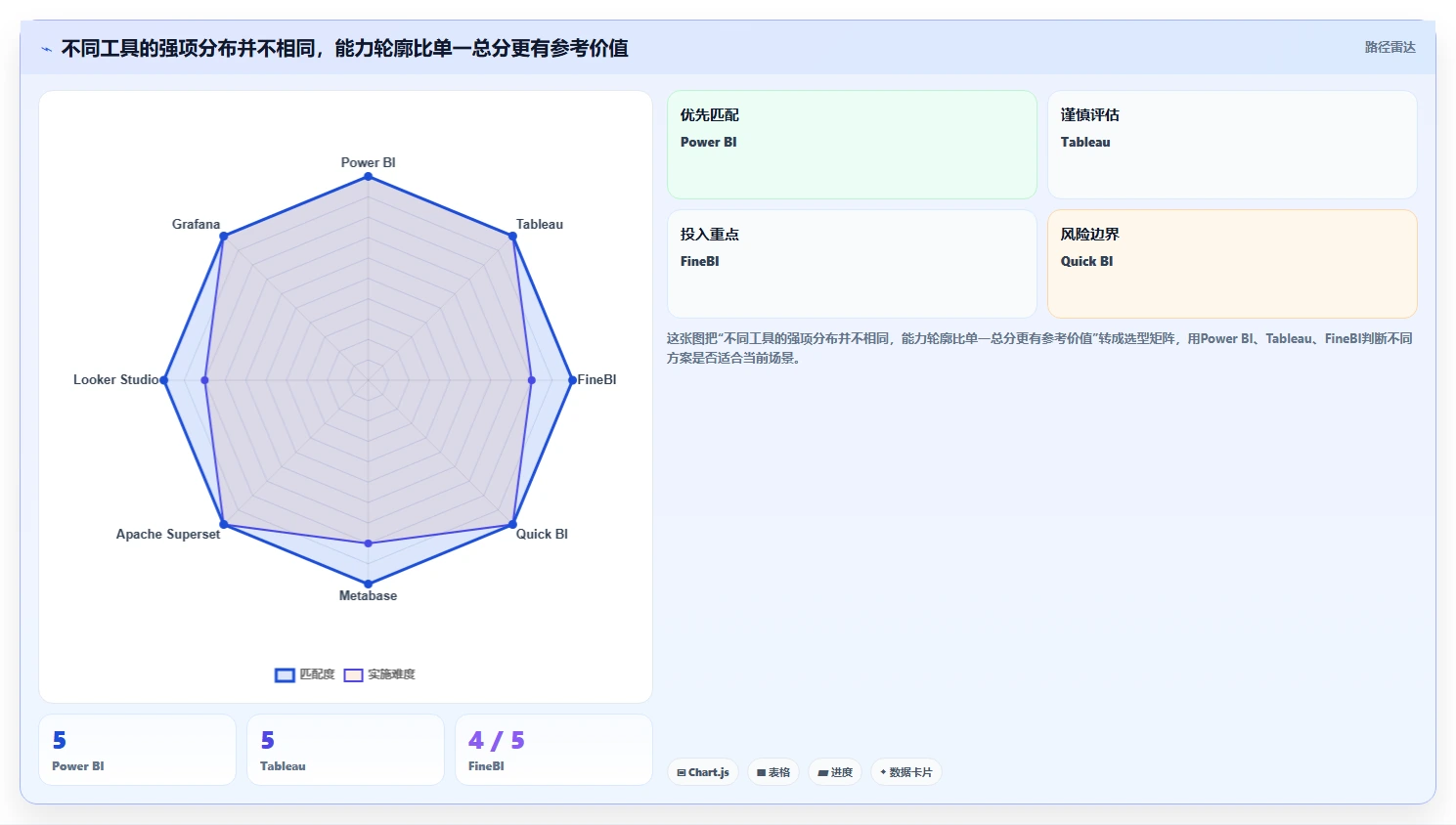
Task: Click the 进度 tag chip
Action: tap(835, 772)
